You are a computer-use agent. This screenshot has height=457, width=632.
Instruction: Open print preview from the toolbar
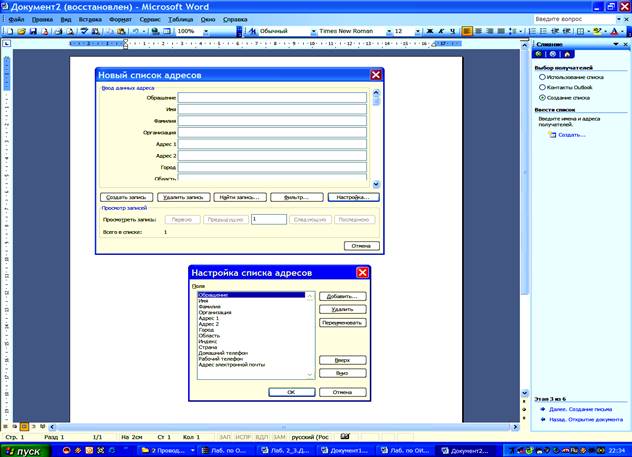(71, 31)
